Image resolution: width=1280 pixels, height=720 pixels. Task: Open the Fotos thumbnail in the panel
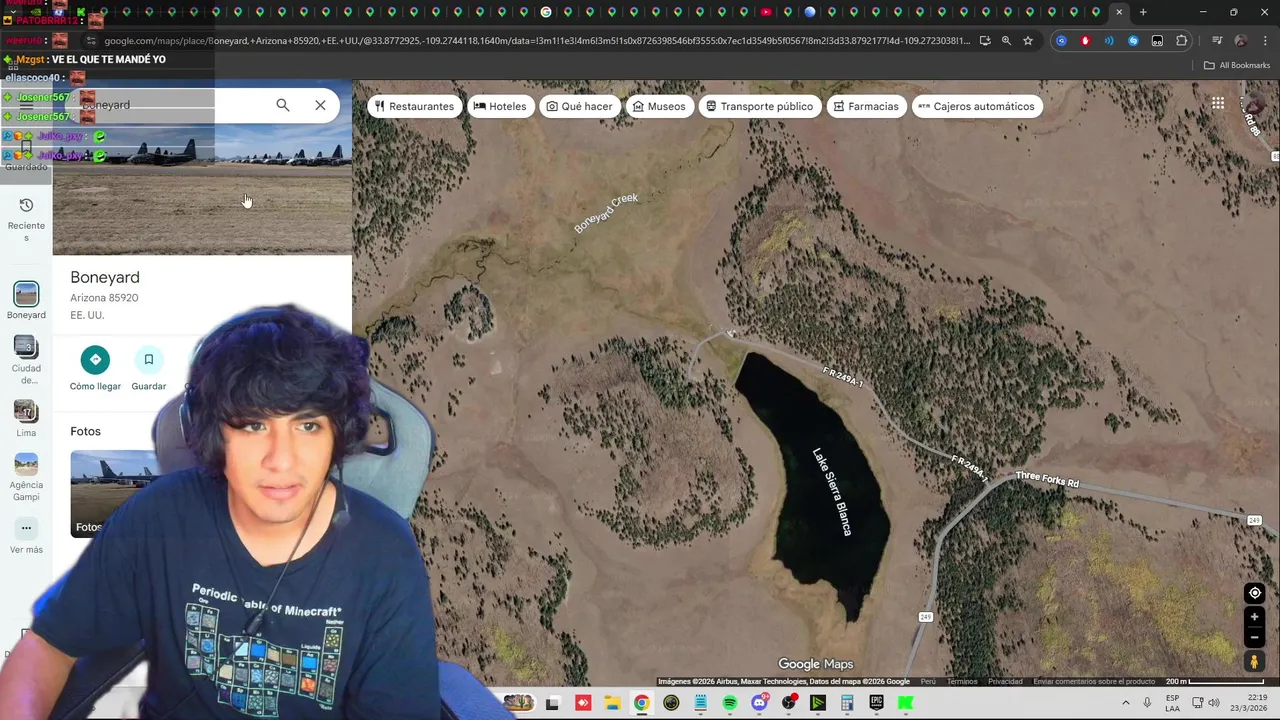(115, 494)
